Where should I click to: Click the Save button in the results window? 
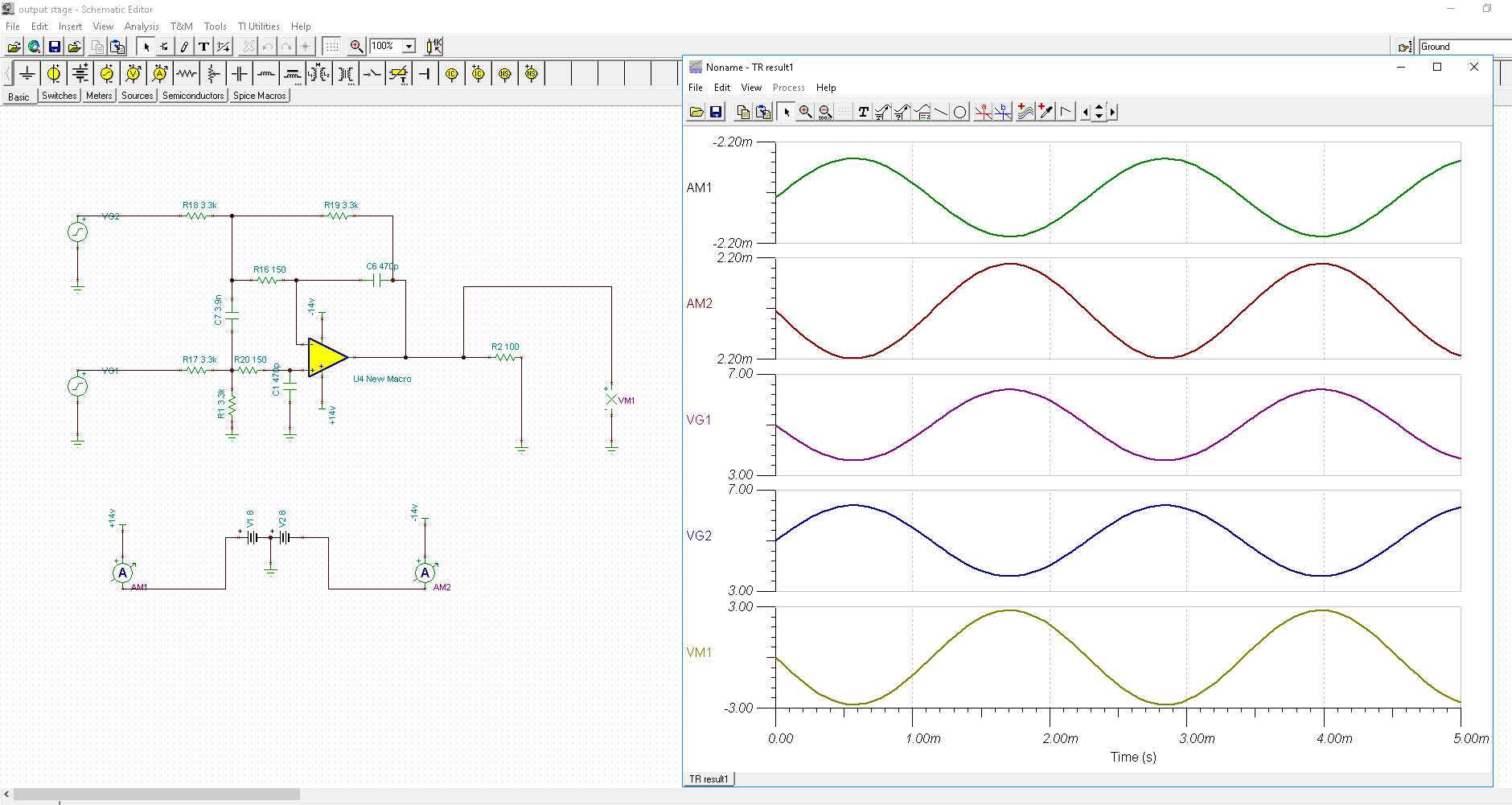716,112
